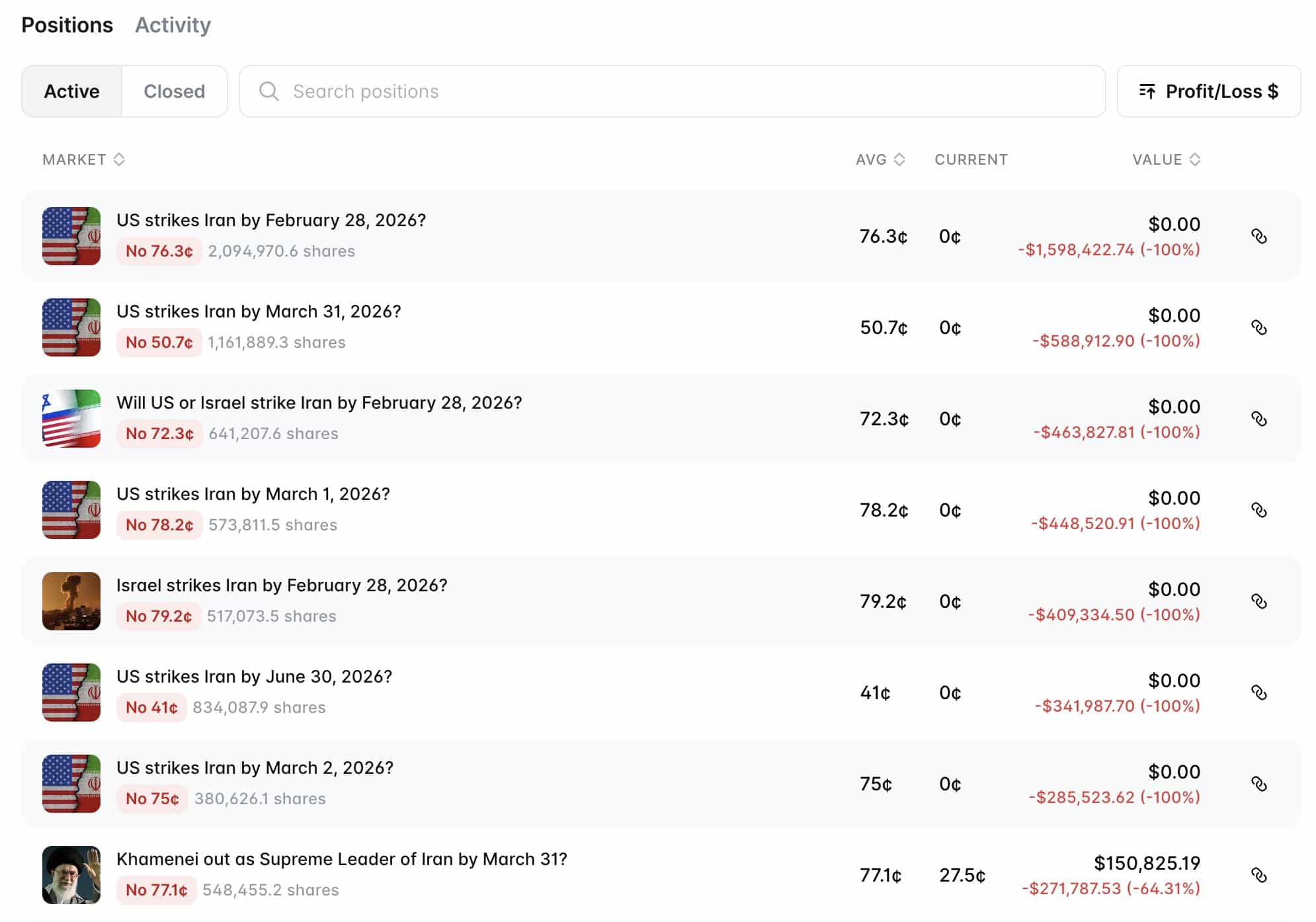Click link icon for Israel strikes Iran row
Screen dimensions: 1316x922
(x=1258, y=601)
